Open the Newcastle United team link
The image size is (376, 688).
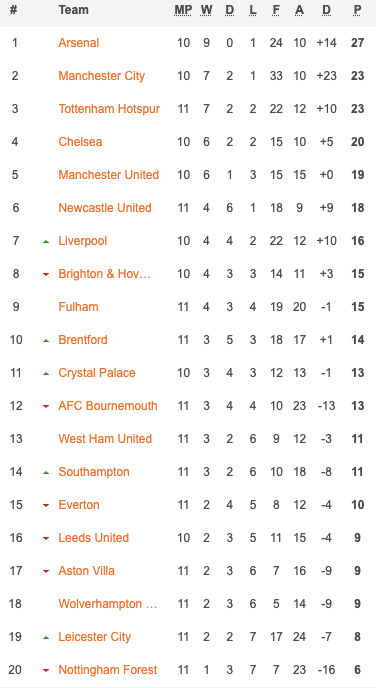point(105,208)
